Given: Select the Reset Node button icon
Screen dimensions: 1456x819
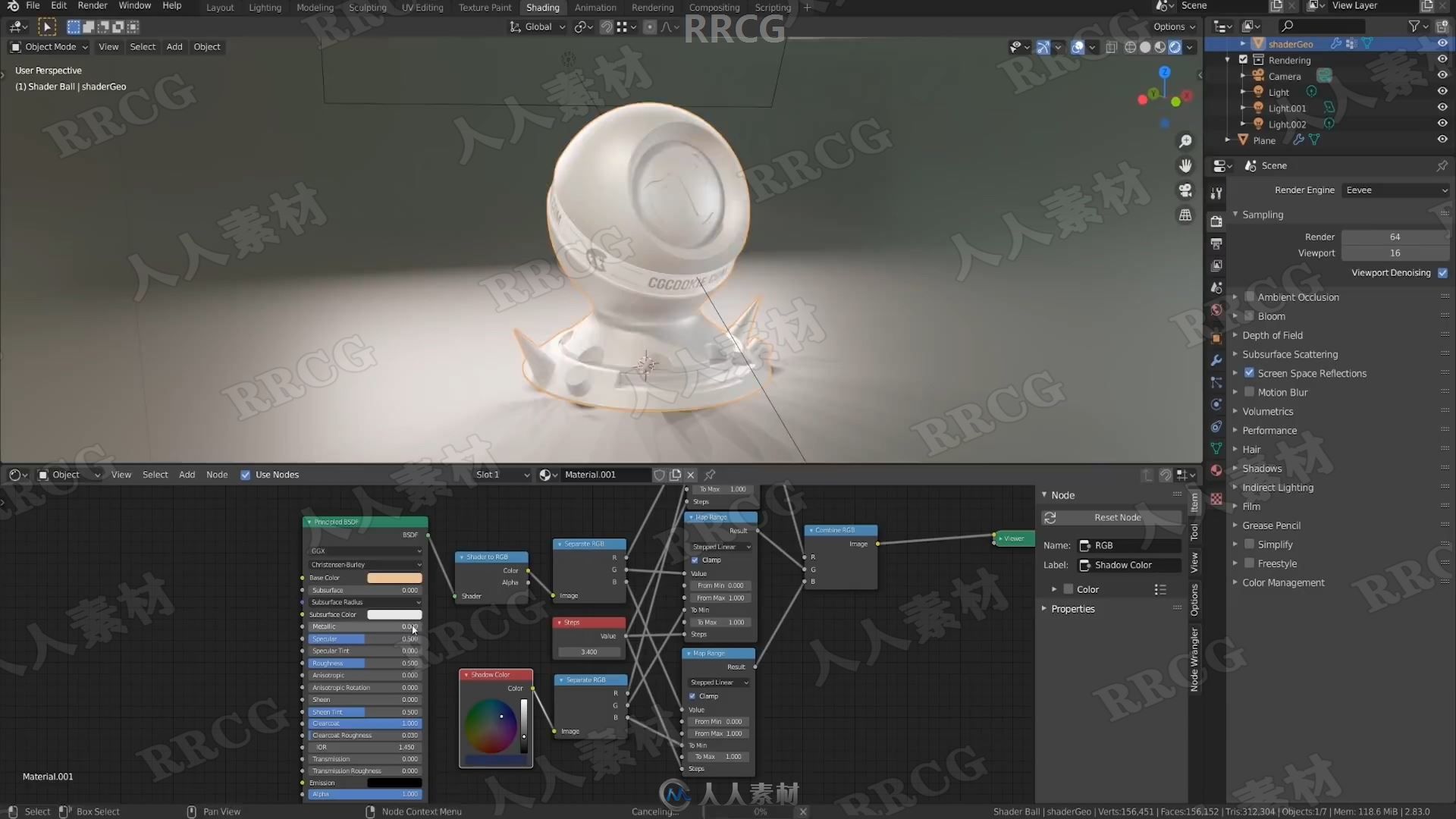Looking at the screenshot, I should coord(1050,517).
